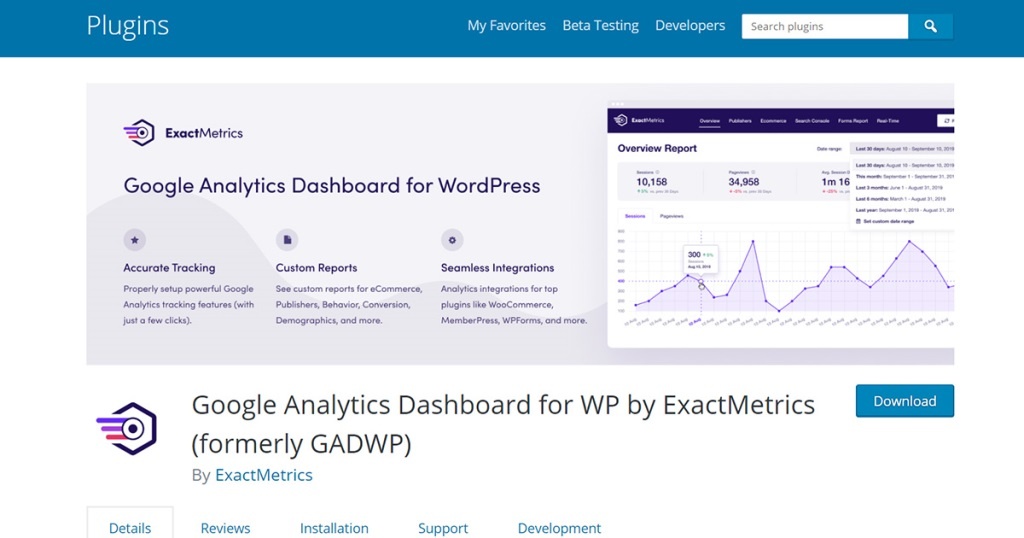Viewport: 1024px width, 538px height.
Task: Switch to the Support tab
Action: point(443,528)
